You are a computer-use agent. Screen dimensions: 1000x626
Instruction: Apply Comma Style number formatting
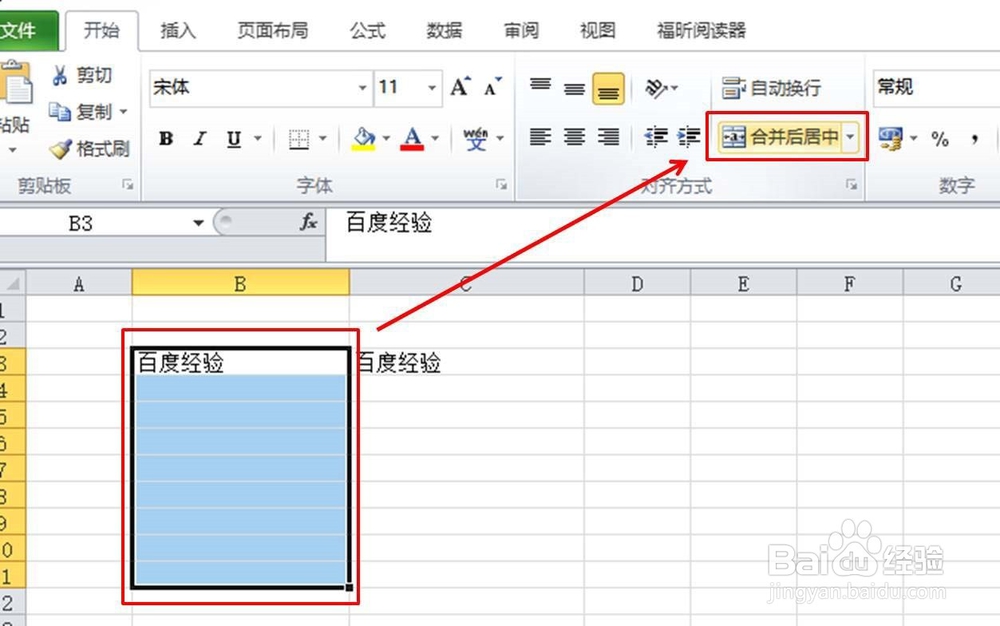[x=975, y=140]
